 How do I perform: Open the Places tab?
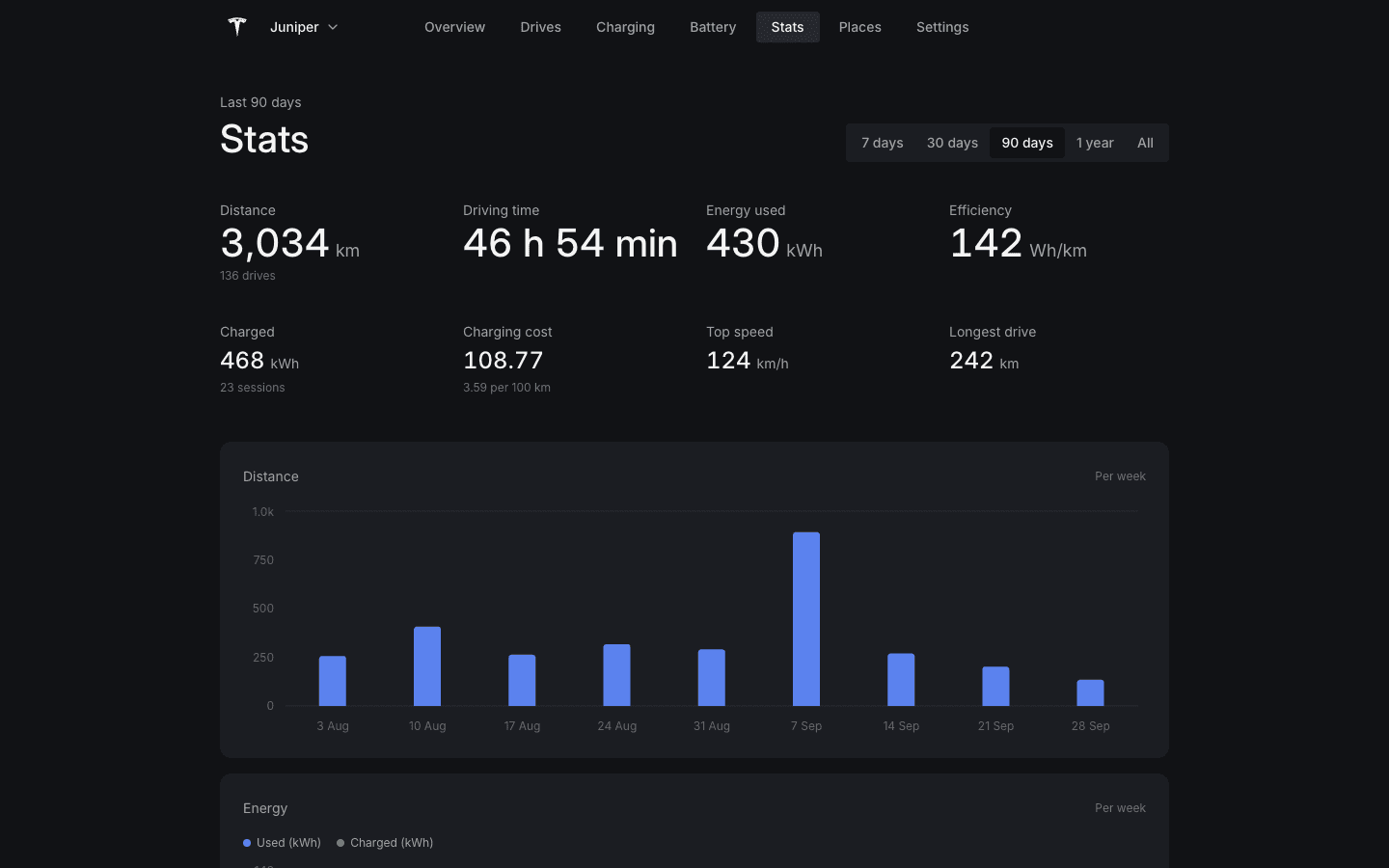[x=859, y=27]
